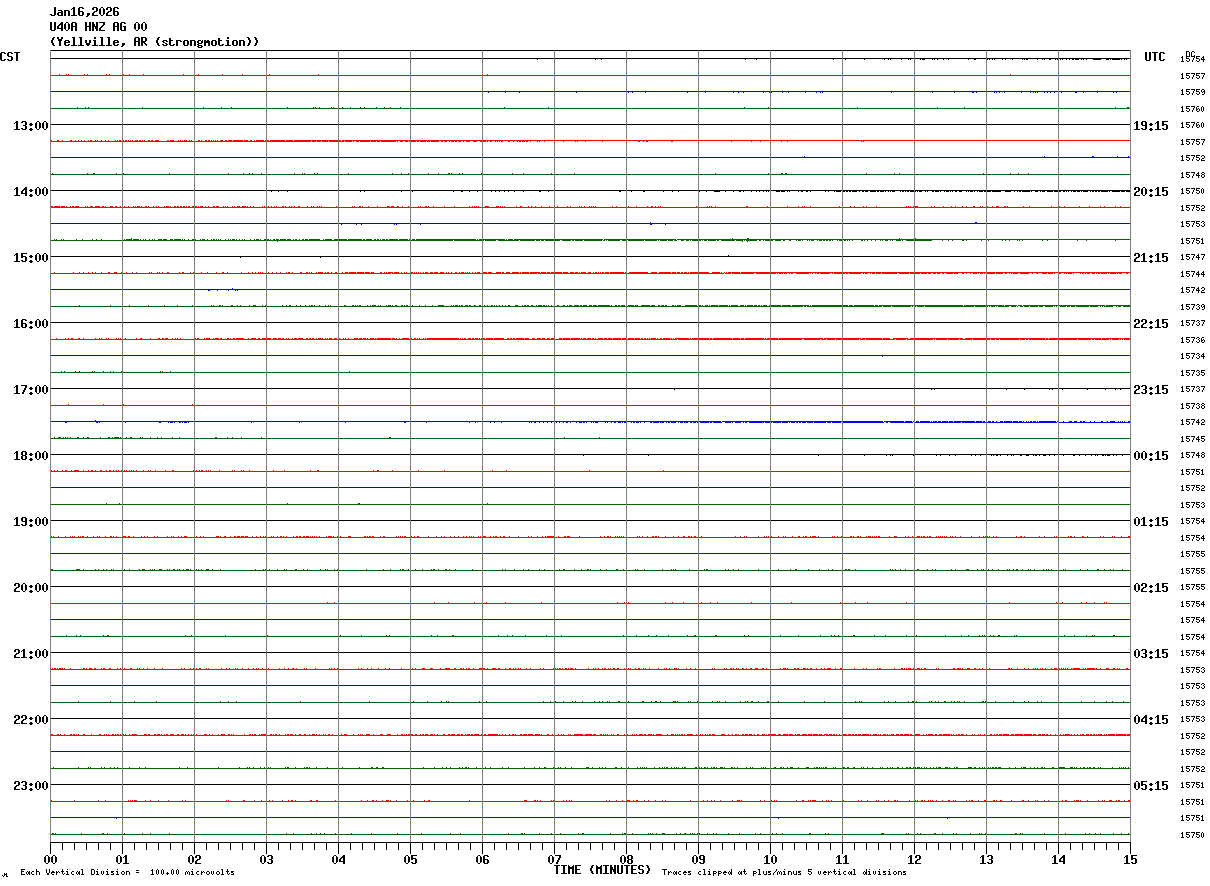This screenshot has height=886, width=1210.
Task: Click minute tick label 01 on the axis
Action: [x=122, y=859]
